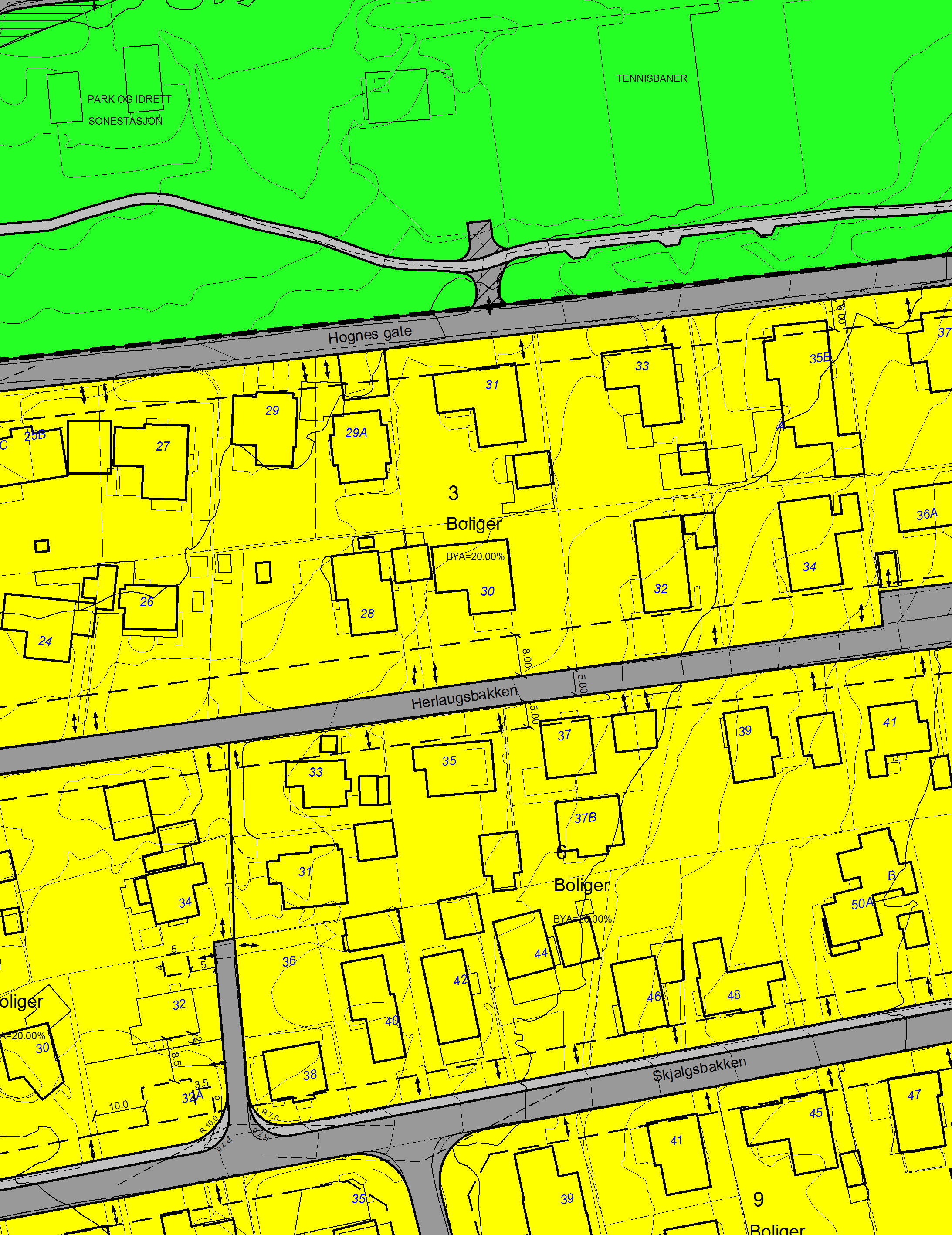The image size is (952, 1235).
Task: Click house number 36
Action: [x=289, y=961]
